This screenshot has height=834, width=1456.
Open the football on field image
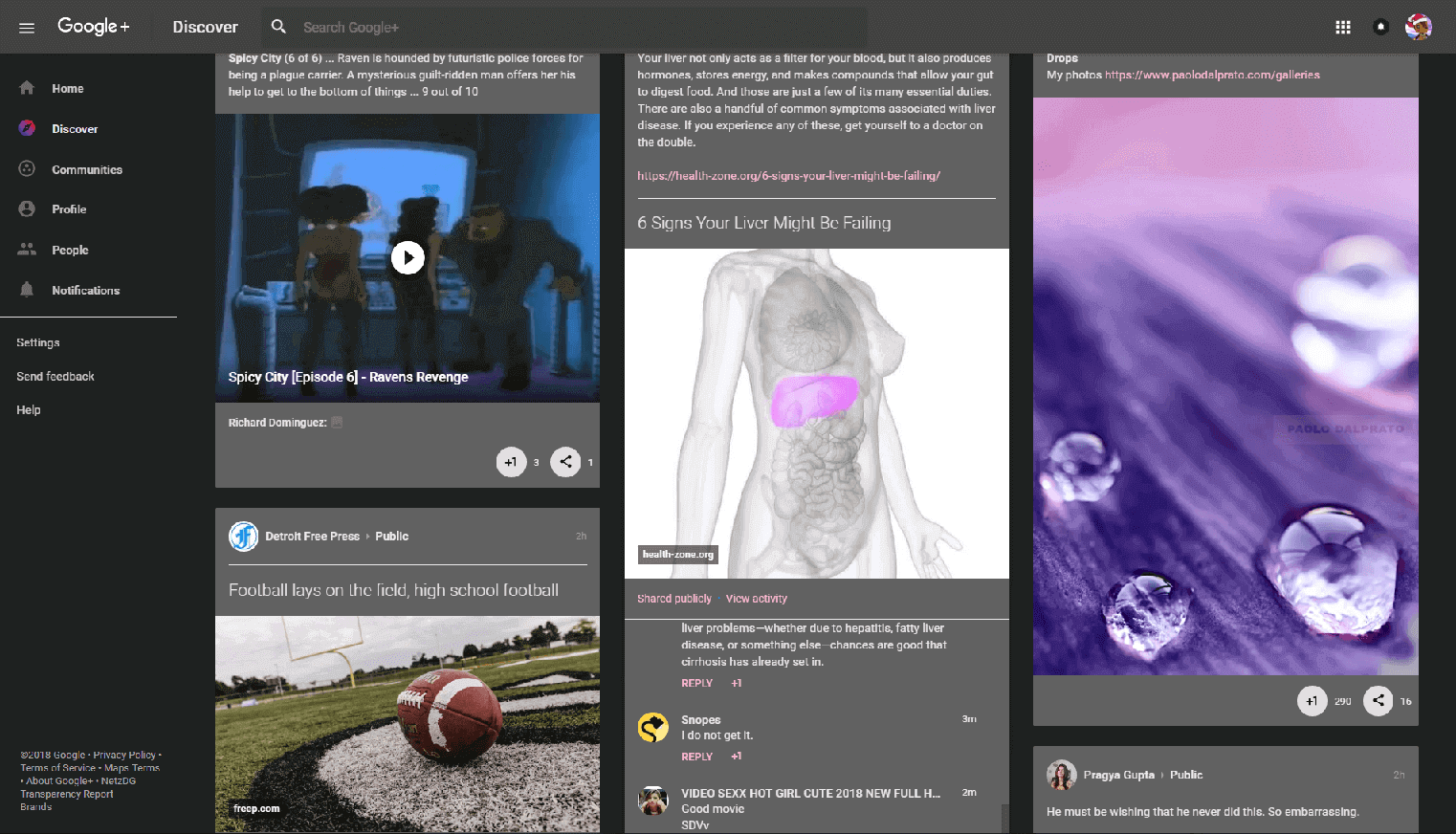click(x=408, y=724)
